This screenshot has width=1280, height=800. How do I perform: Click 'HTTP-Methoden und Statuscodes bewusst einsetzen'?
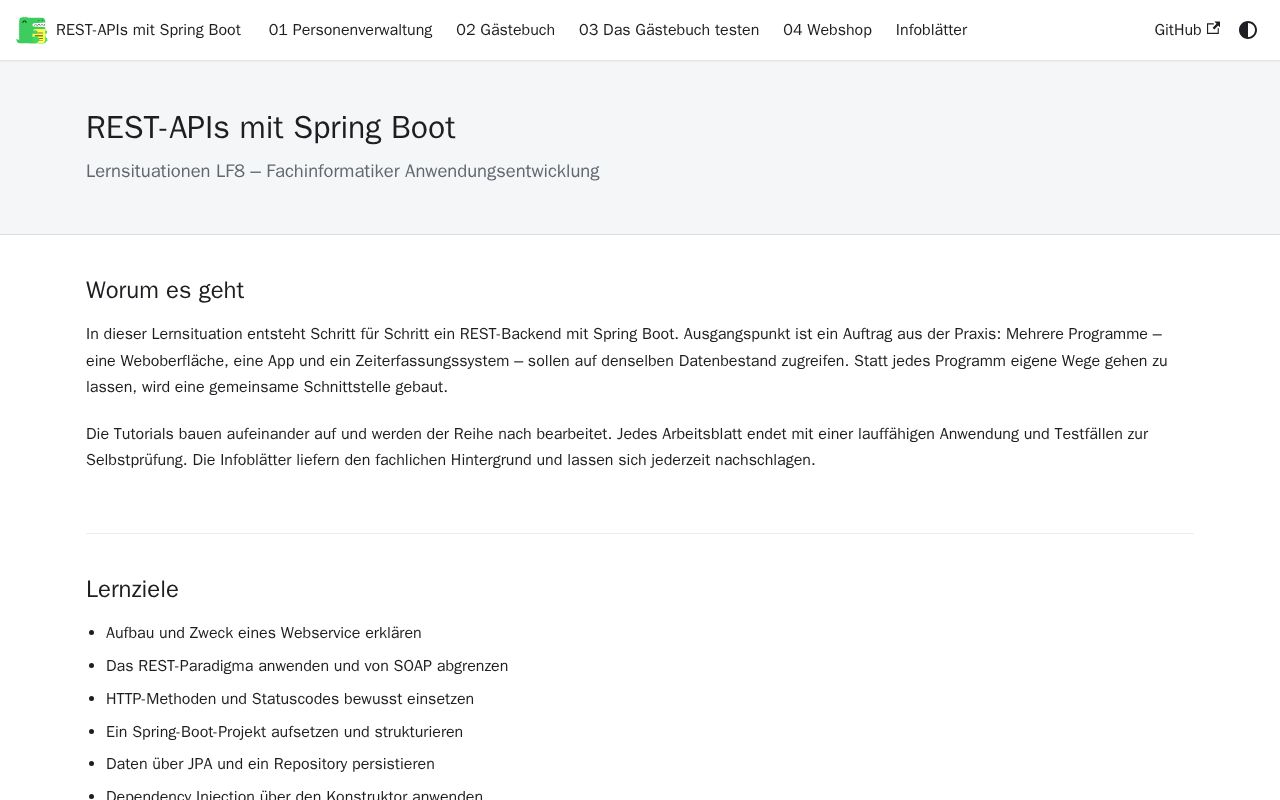click(x=290, y=699)
